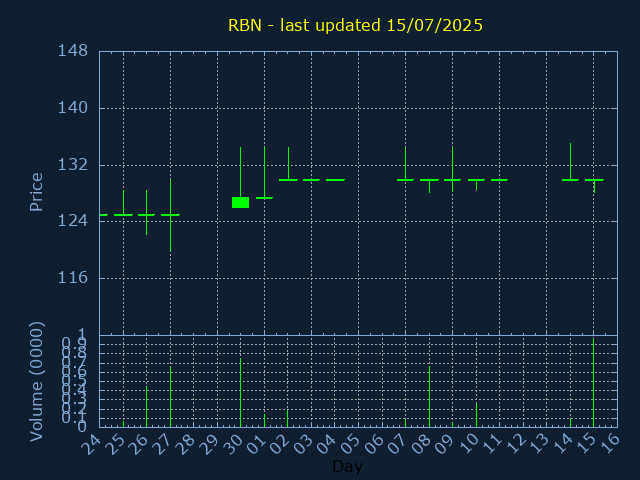Click the x-axis date label 13
Viewport: 640px width, 480px height.
click(x=539, y=444)
